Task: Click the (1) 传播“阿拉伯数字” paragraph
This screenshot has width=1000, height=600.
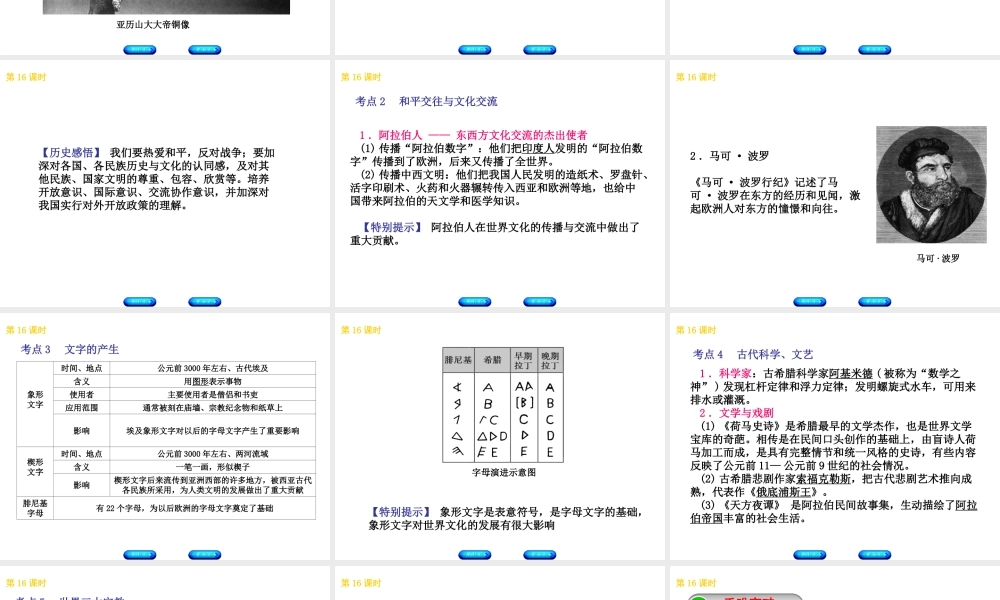Action: pos(497,155)
